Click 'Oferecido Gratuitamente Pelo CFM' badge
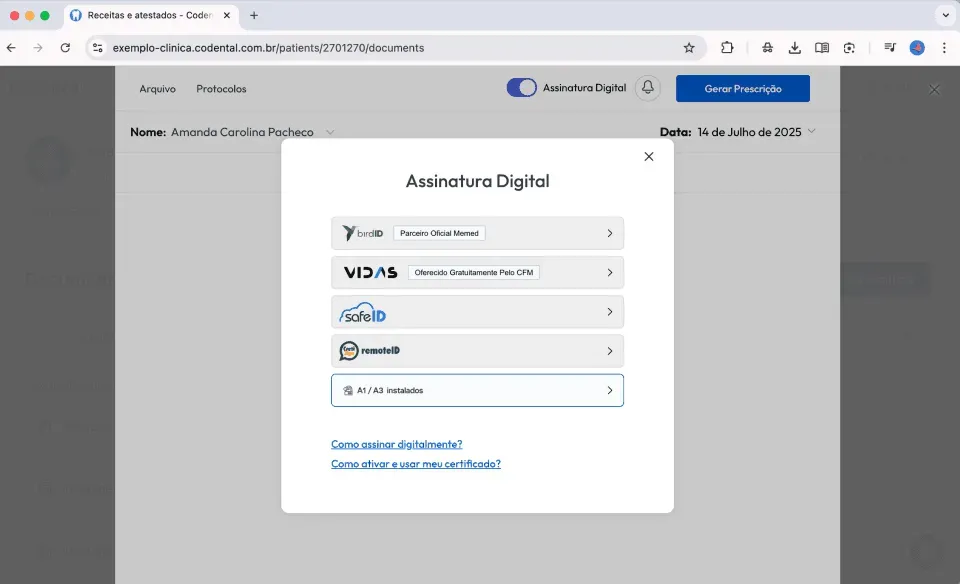The image size is (960, 584). 473,272
